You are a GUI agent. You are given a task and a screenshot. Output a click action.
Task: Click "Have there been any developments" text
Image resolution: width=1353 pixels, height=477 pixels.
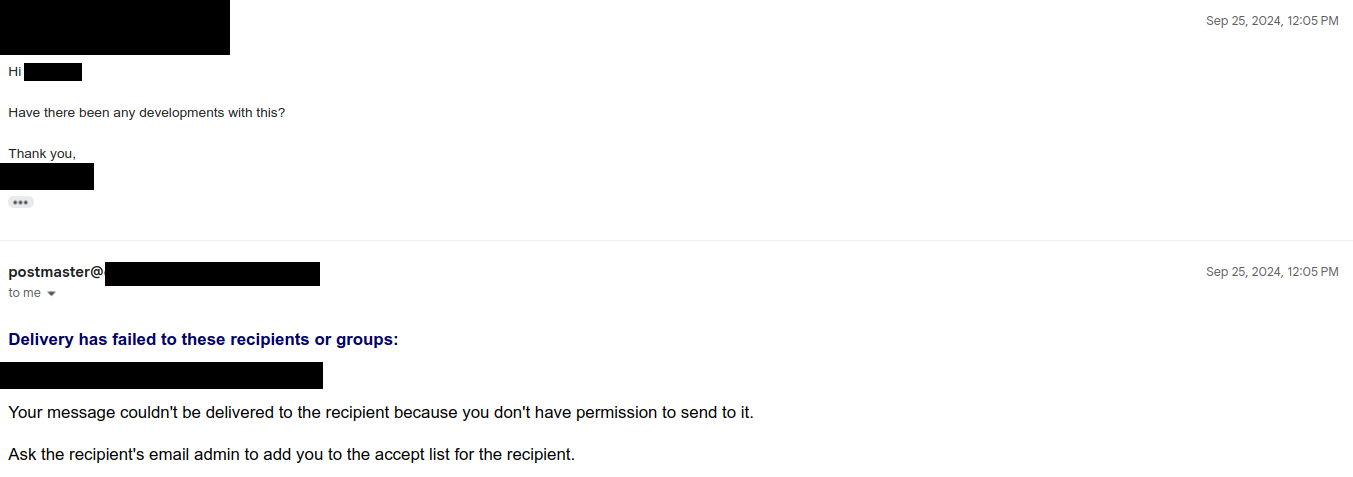(146, 113)
